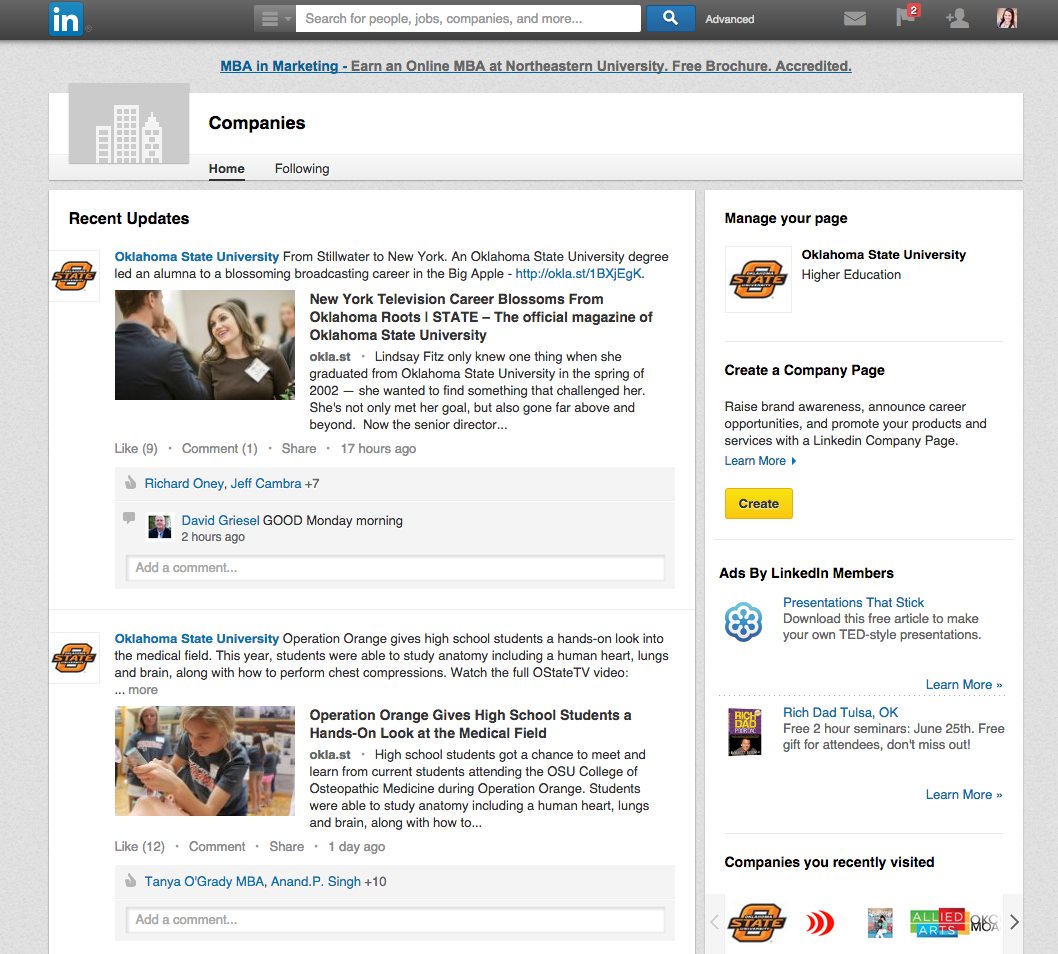Screen dimensions: 1058x954
Task: Like the New York Television Career post
Action: (x=136, y=449)
